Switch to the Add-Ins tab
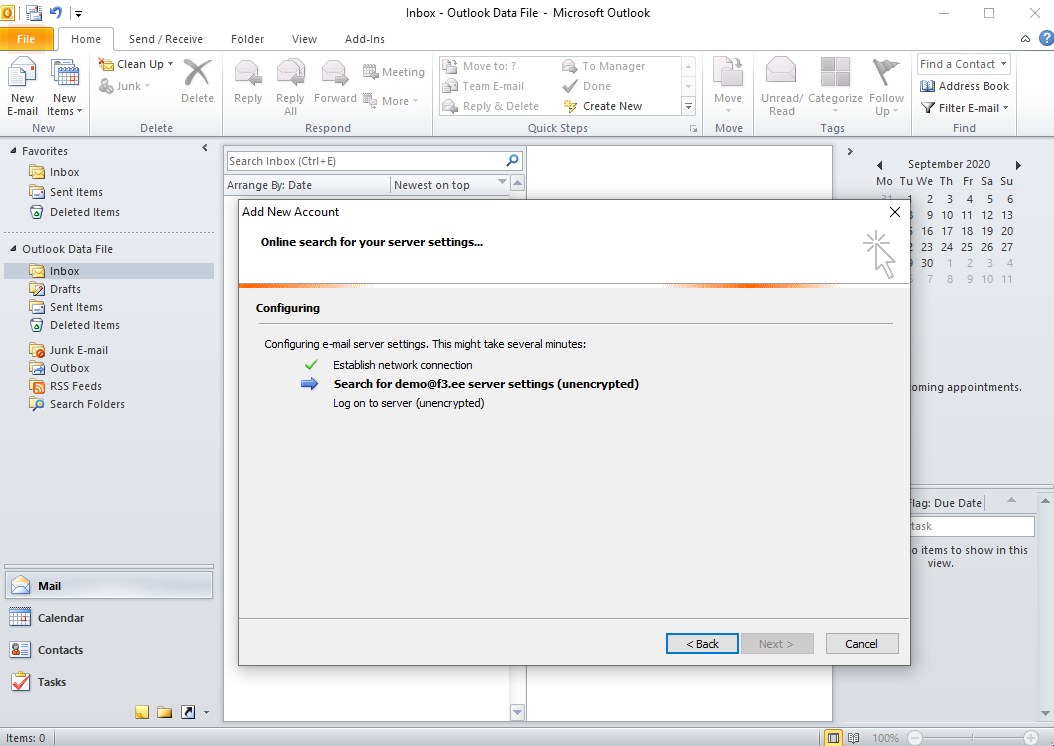This screenshot has height=746, width=1054. pyautogui.click(x=364, y=39)
